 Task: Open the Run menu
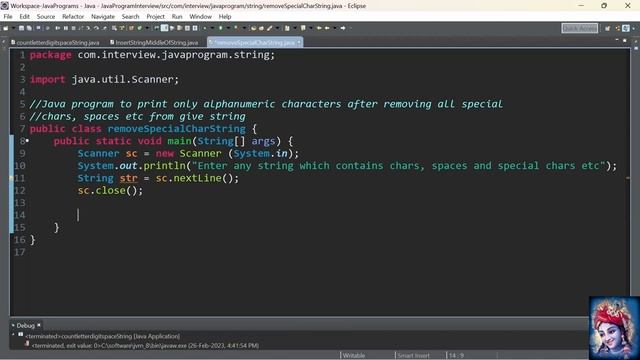pos(177,17)
